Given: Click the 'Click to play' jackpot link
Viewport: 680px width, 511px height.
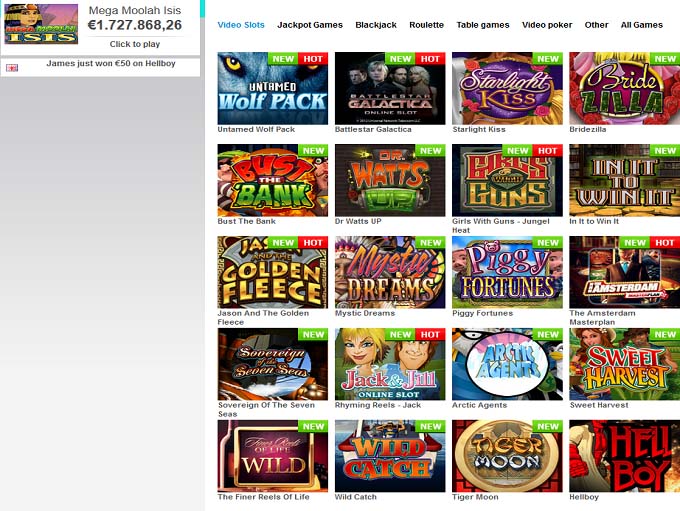Looking at the screenshot, I should click(x=135, y=44).
